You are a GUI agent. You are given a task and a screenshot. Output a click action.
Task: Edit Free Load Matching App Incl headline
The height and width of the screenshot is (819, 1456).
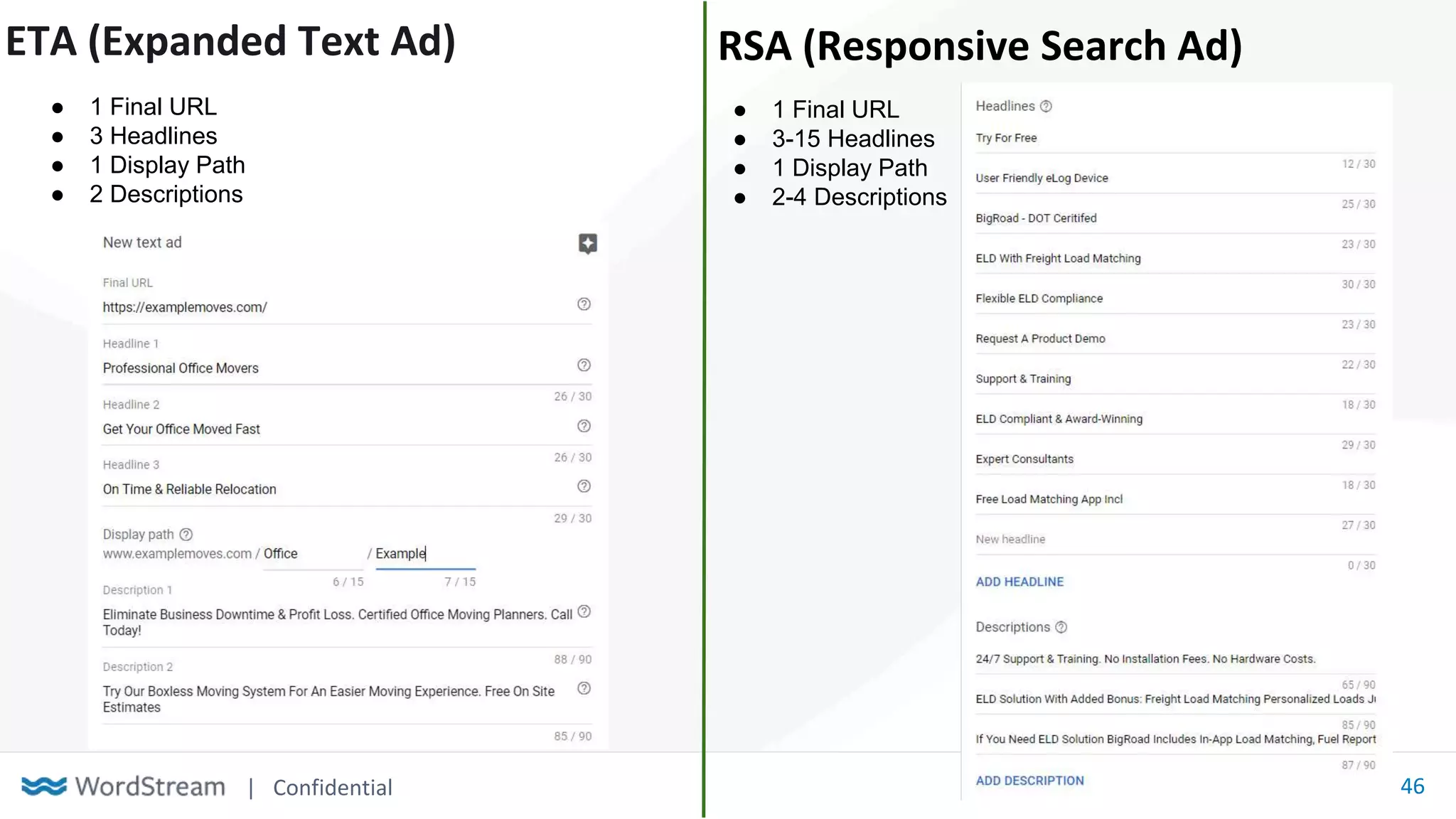click(x=1175, y=499)
